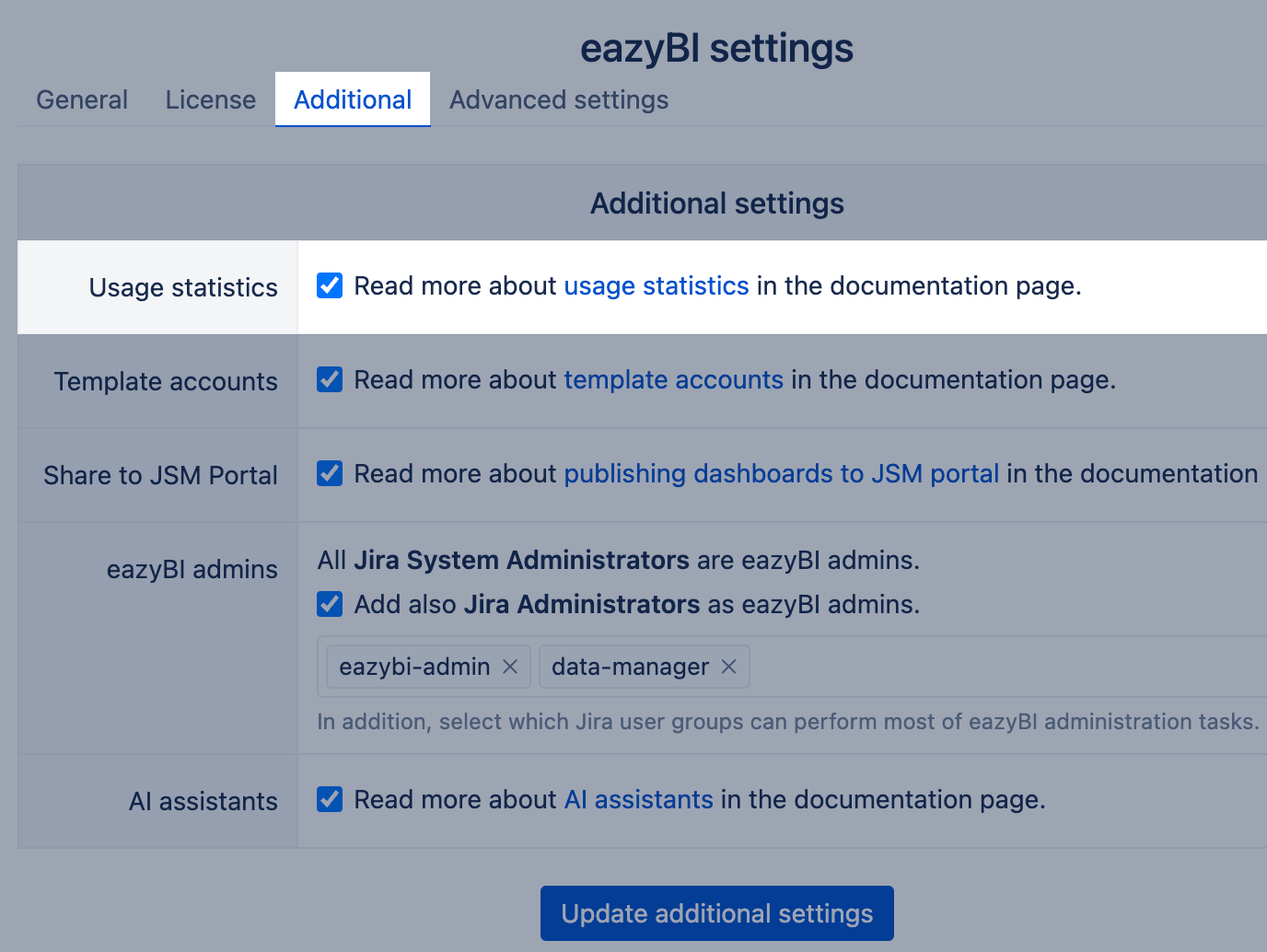
Task: Select the eazybi-admin group tag label
Action: pyautogui.click(x=414, y=667)
